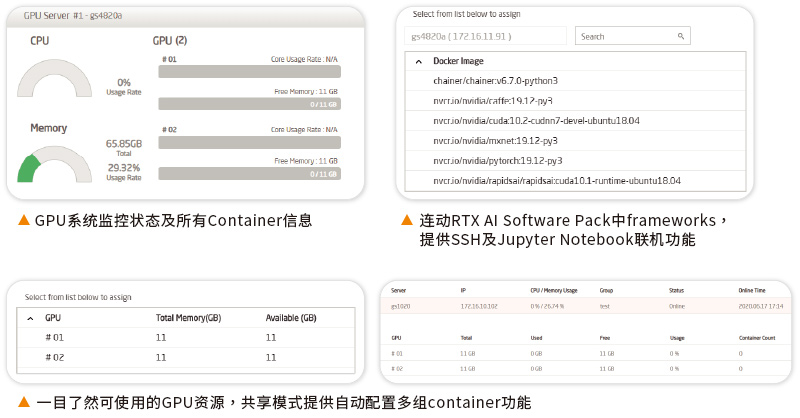
Task: Collapse the Docker Image list chevron
Action: click(x=419, y=61)
